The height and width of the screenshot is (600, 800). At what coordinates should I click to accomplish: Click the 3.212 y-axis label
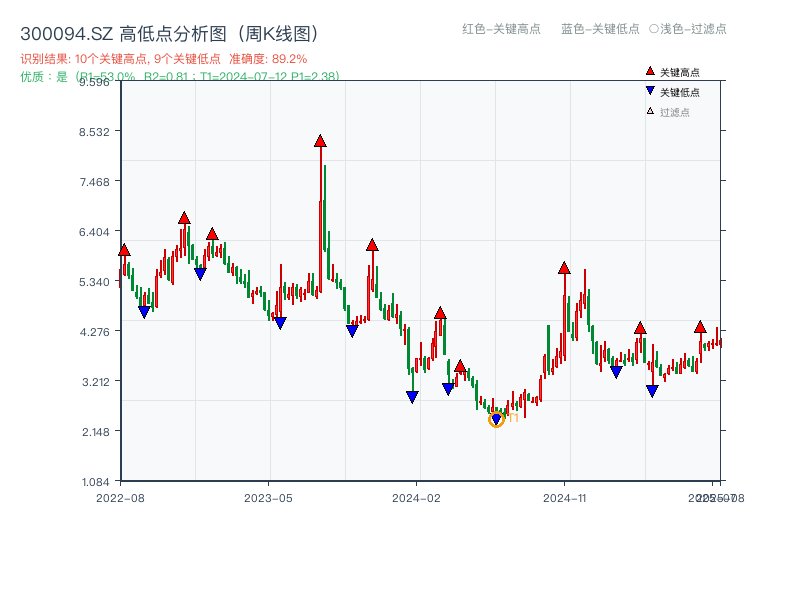click(95, 382)
